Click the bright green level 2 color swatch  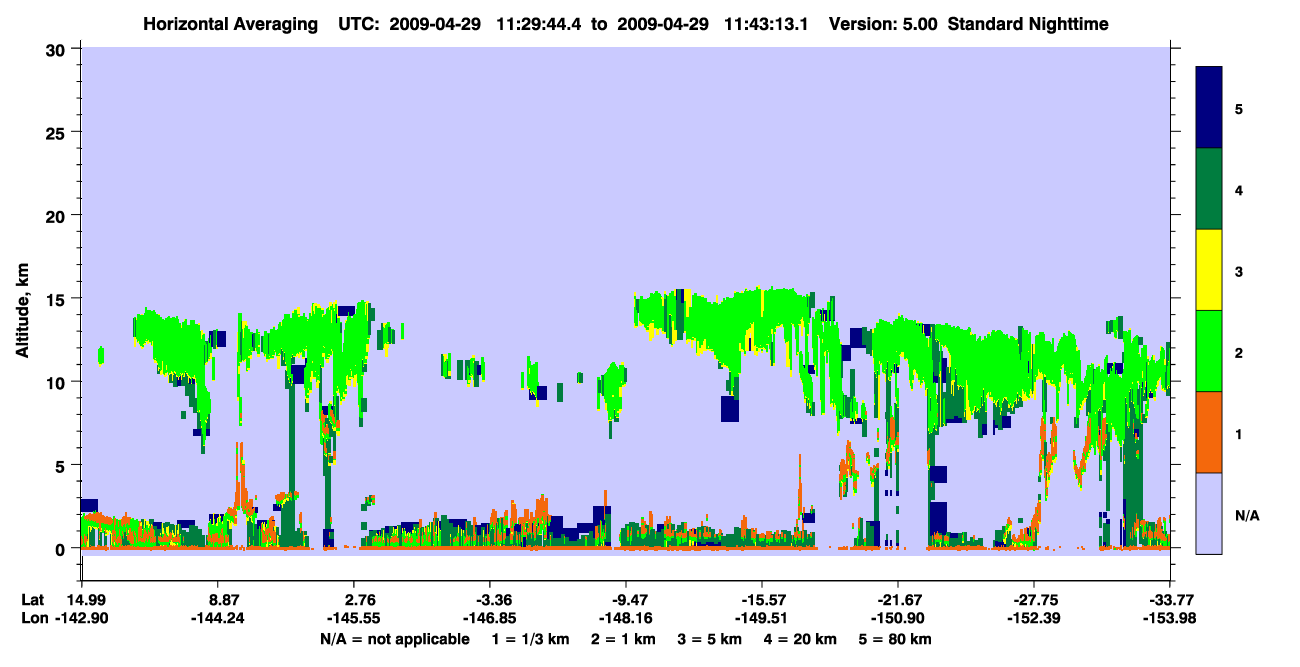(x=1209, y=351)
